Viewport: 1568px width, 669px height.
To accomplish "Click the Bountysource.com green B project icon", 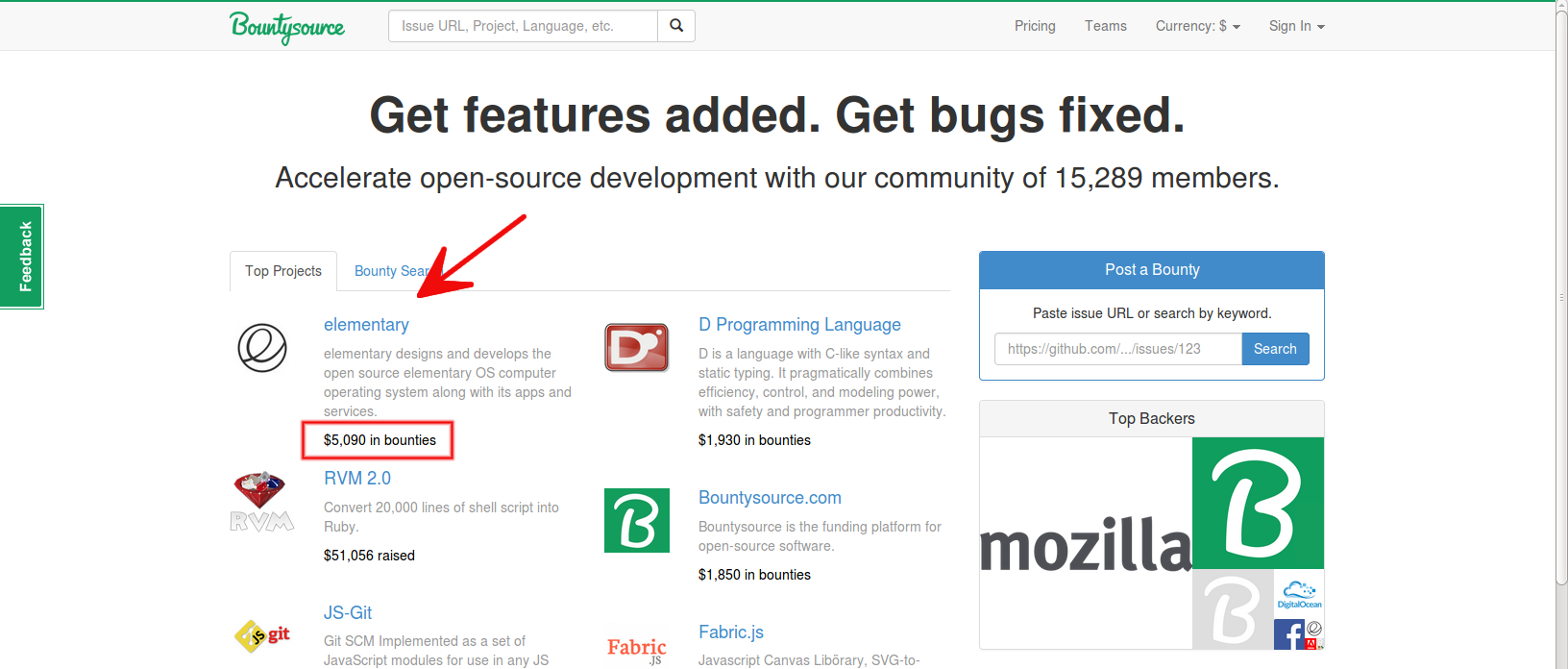I will tap(637, 521).
